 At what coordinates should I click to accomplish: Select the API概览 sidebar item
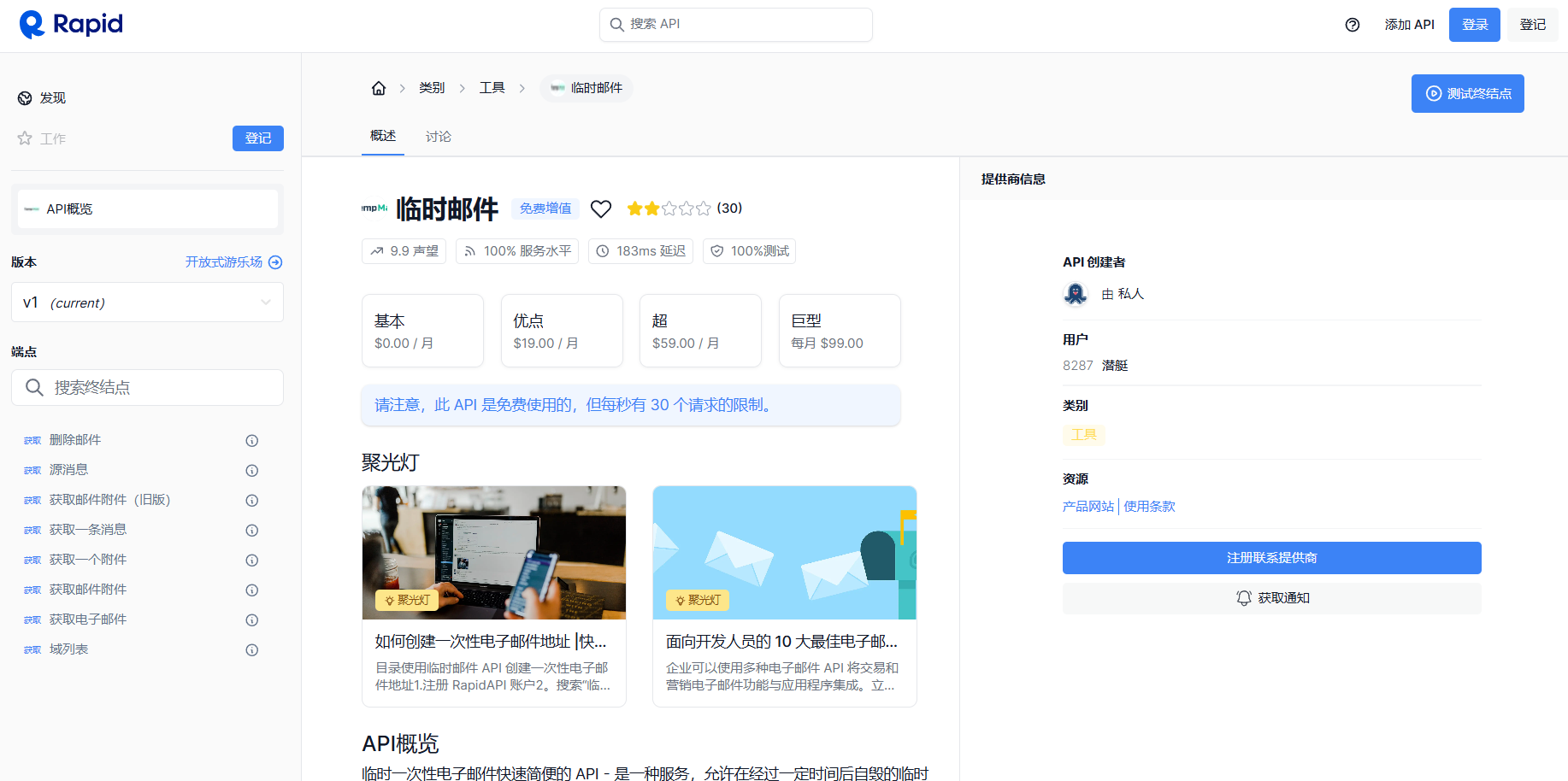[x=148, y=209]
